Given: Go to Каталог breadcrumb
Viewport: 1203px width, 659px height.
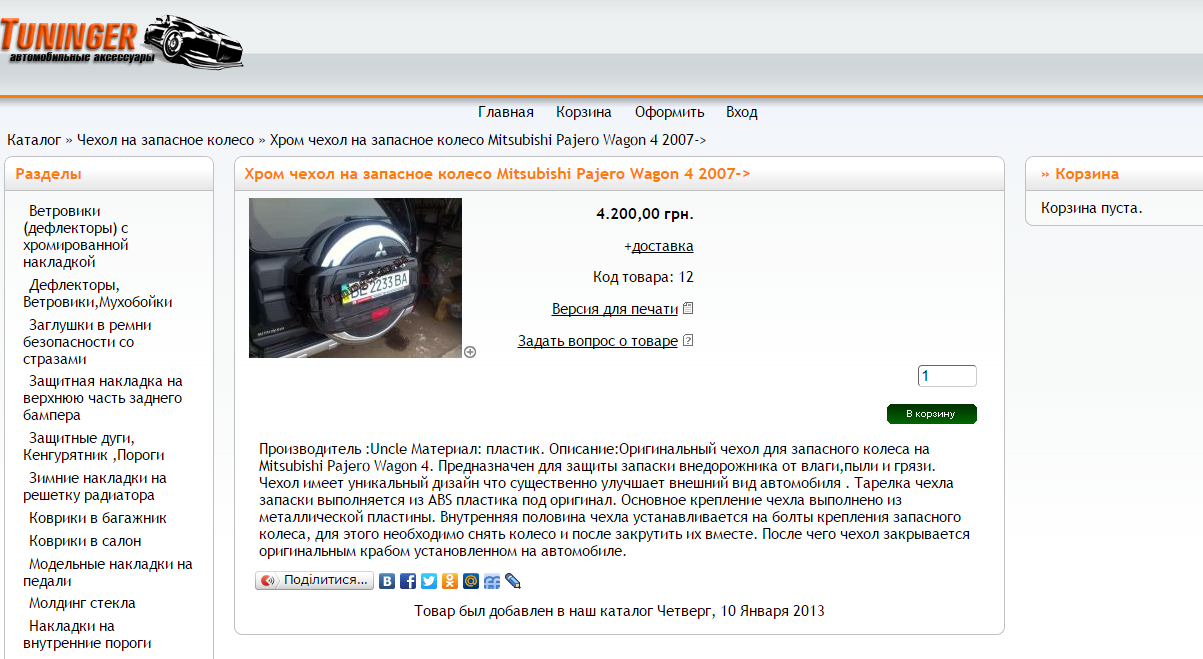Looking at the screenshot, I should click(x=34, y=140).
